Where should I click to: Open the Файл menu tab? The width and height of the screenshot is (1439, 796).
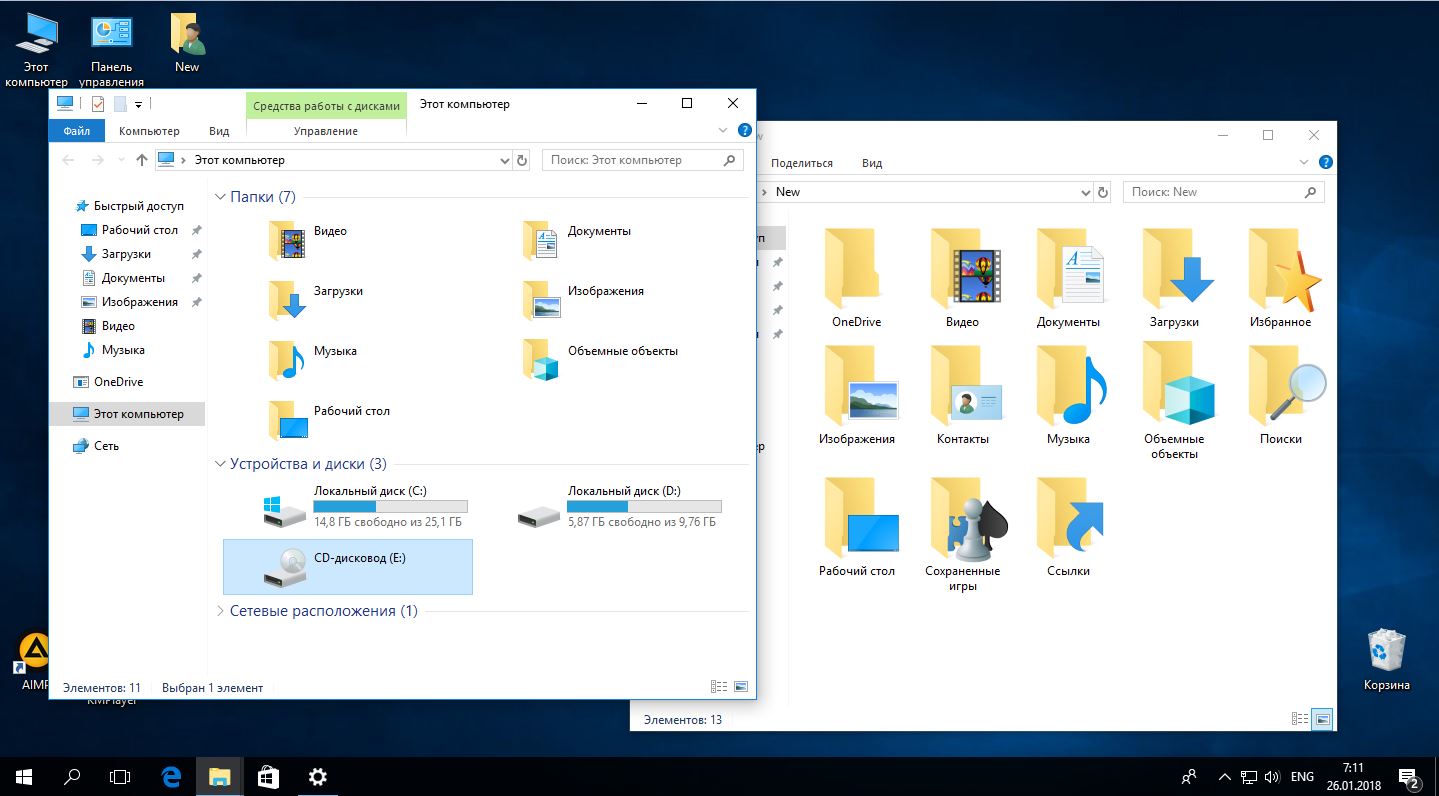(77, 131)
